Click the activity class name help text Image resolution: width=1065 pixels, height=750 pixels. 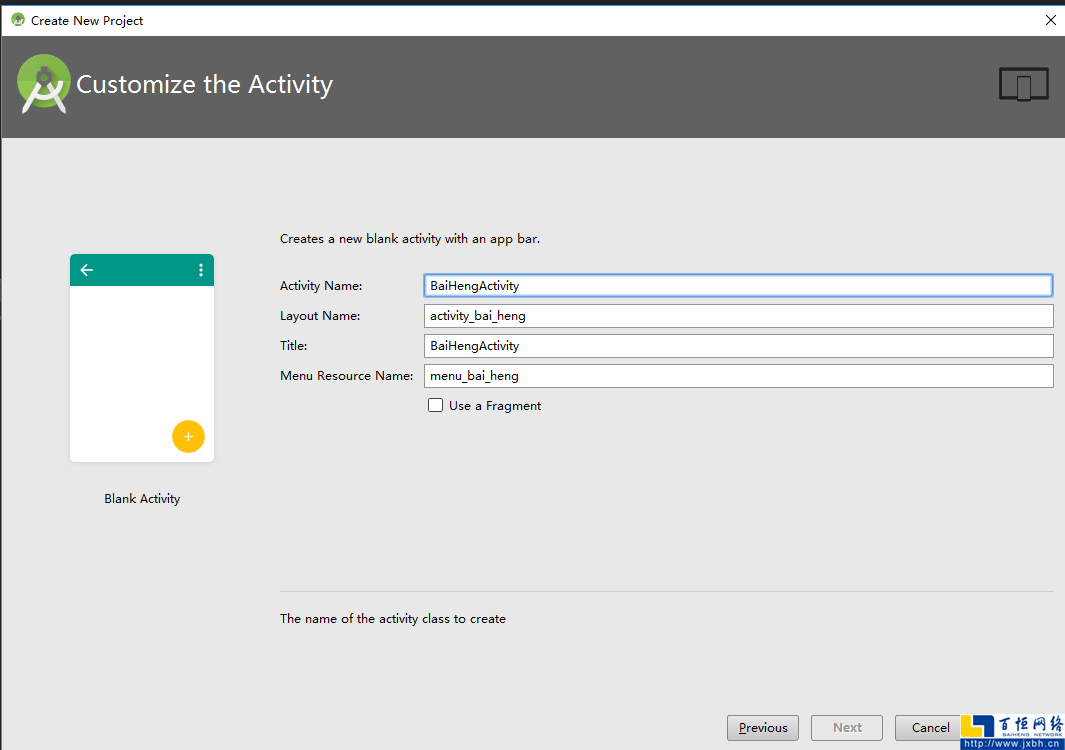(x=393, y=619)
